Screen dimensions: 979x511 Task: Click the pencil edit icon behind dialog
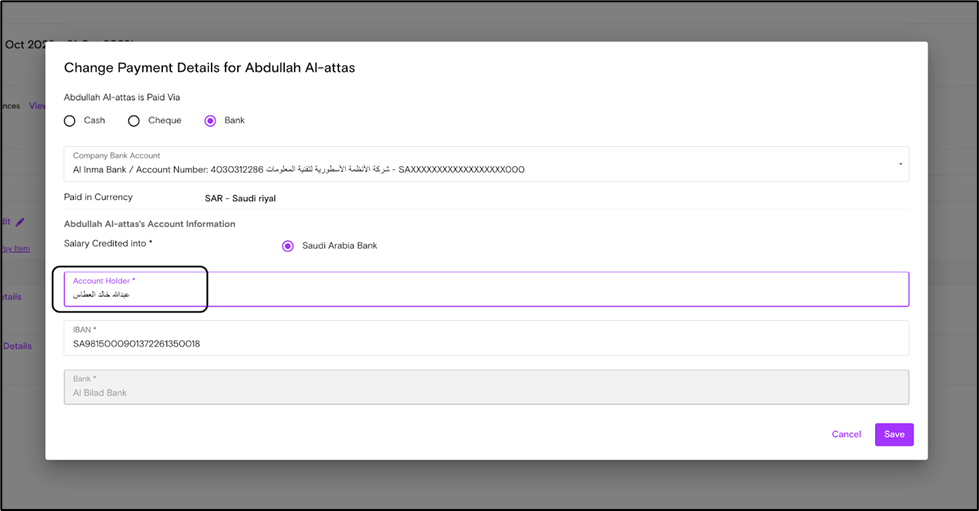click(20, 222)
